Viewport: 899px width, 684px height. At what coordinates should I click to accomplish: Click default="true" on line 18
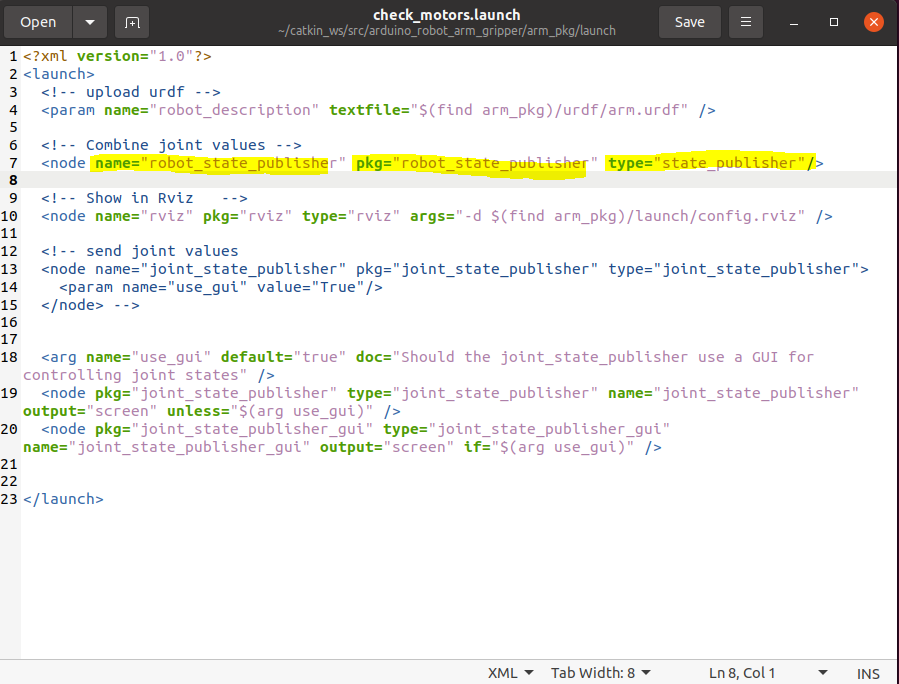tap(283, 357)
